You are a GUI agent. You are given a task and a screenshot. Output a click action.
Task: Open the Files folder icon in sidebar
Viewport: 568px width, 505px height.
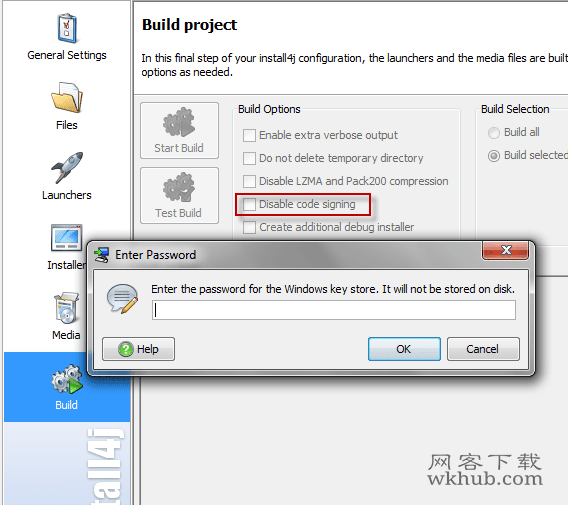click(67, 97)
